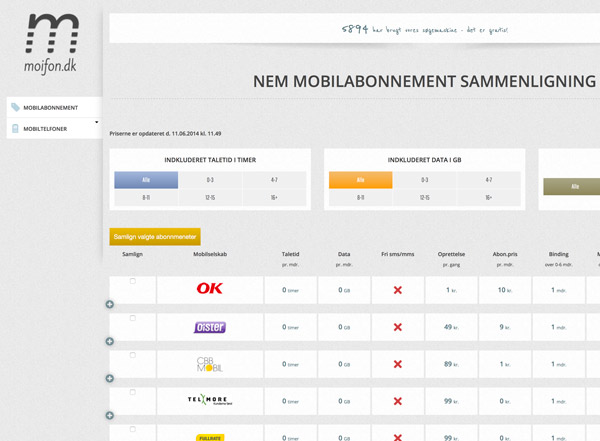Click the 9 kr. price in Oister row
This screenshot has height=441, width=600.
[505, 327]
